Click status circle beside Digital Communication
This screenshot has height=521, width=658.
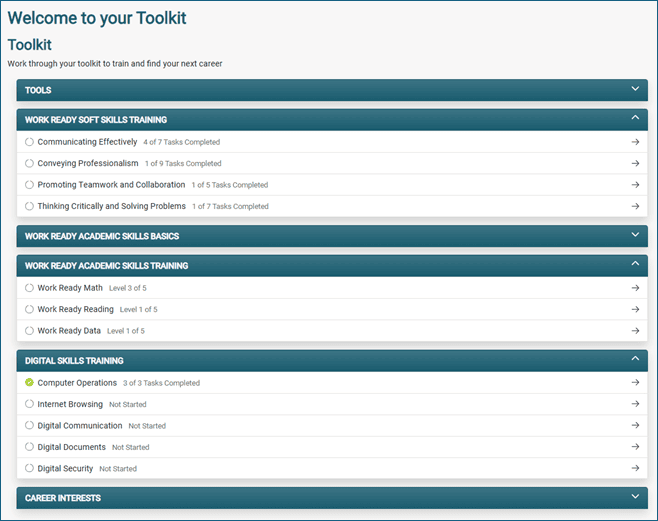29,425
